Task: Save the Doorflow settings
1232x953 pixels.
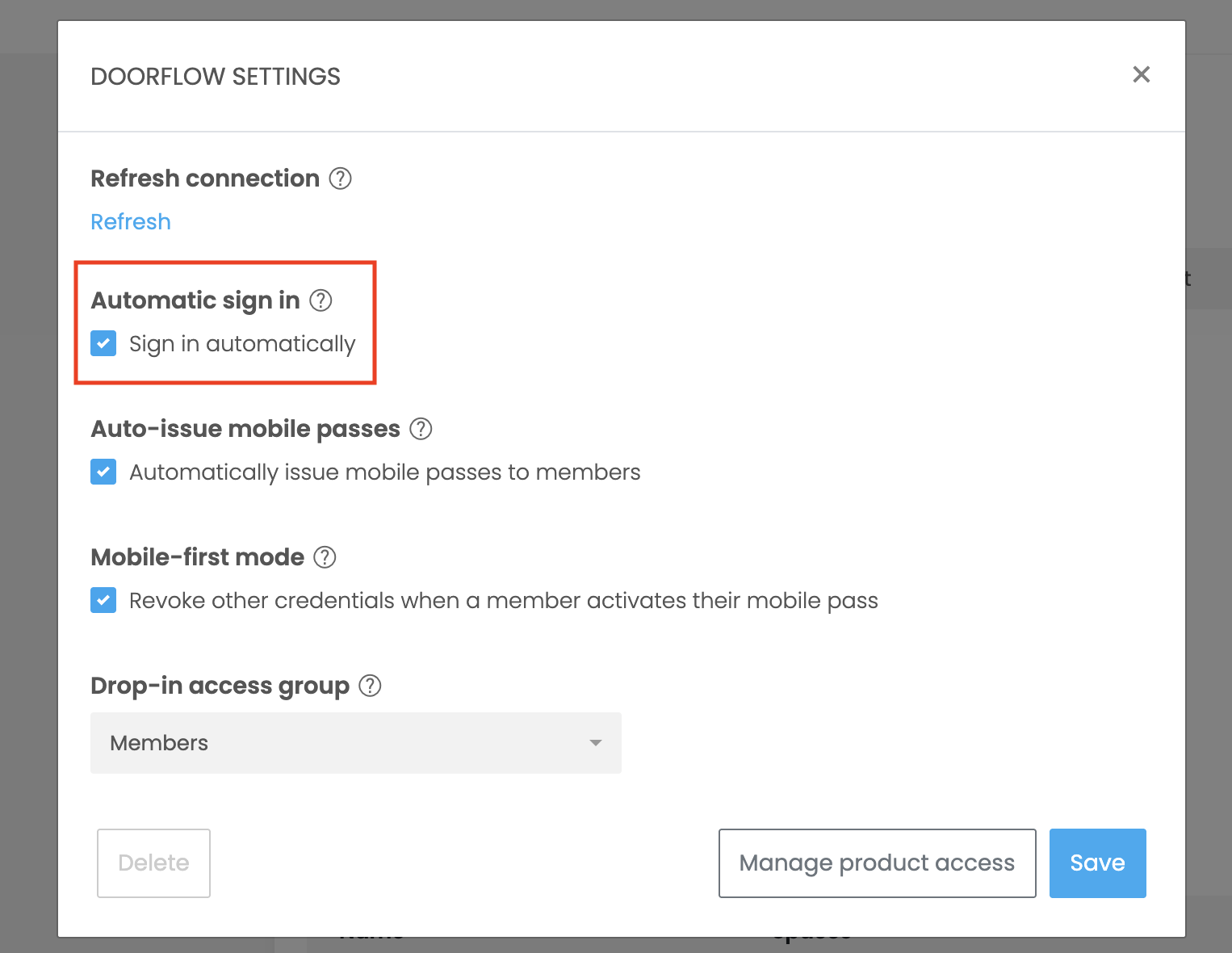Action: (1097, 863)
